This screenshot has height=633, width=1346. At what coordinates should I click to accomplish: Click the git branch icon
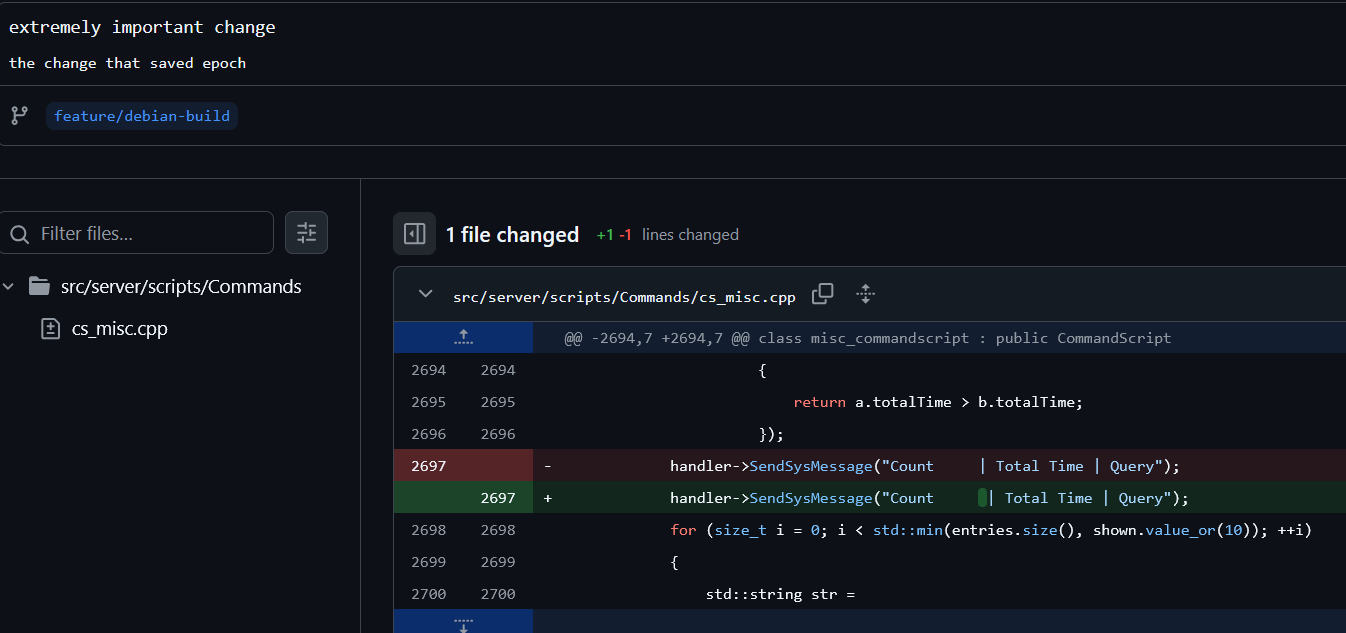tap(19, 116)
